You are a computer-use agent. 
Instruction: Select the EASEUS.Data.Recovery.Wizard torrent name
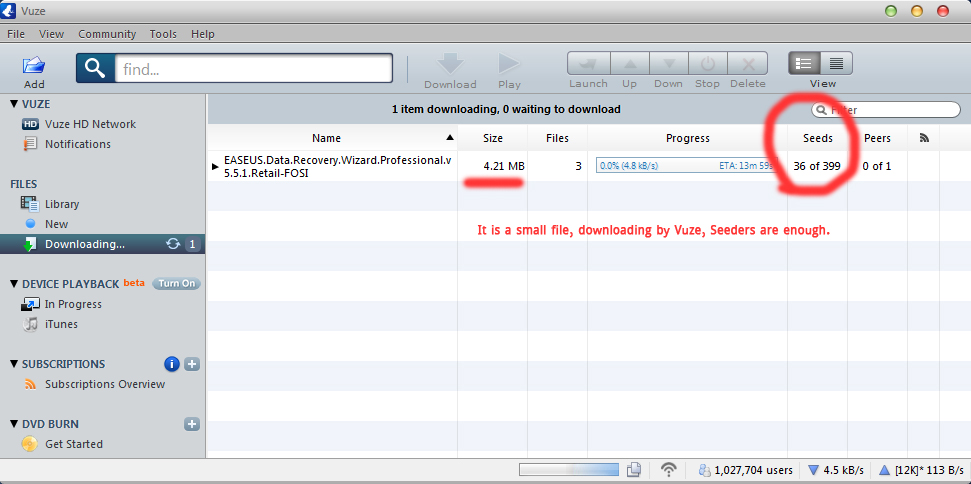click(337, 166)
